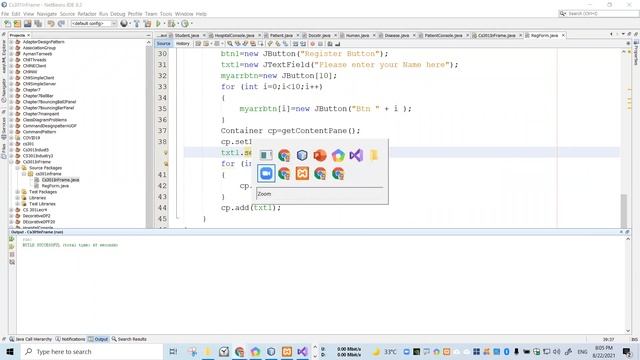
Task: Click the Windows Start button
Action: tap(10, 351)
